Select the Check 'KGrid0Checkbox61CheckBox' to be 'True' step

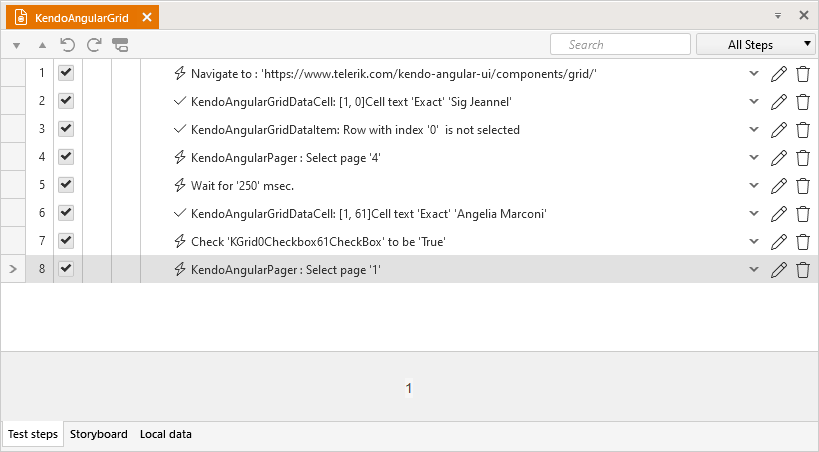pos(318,241)
